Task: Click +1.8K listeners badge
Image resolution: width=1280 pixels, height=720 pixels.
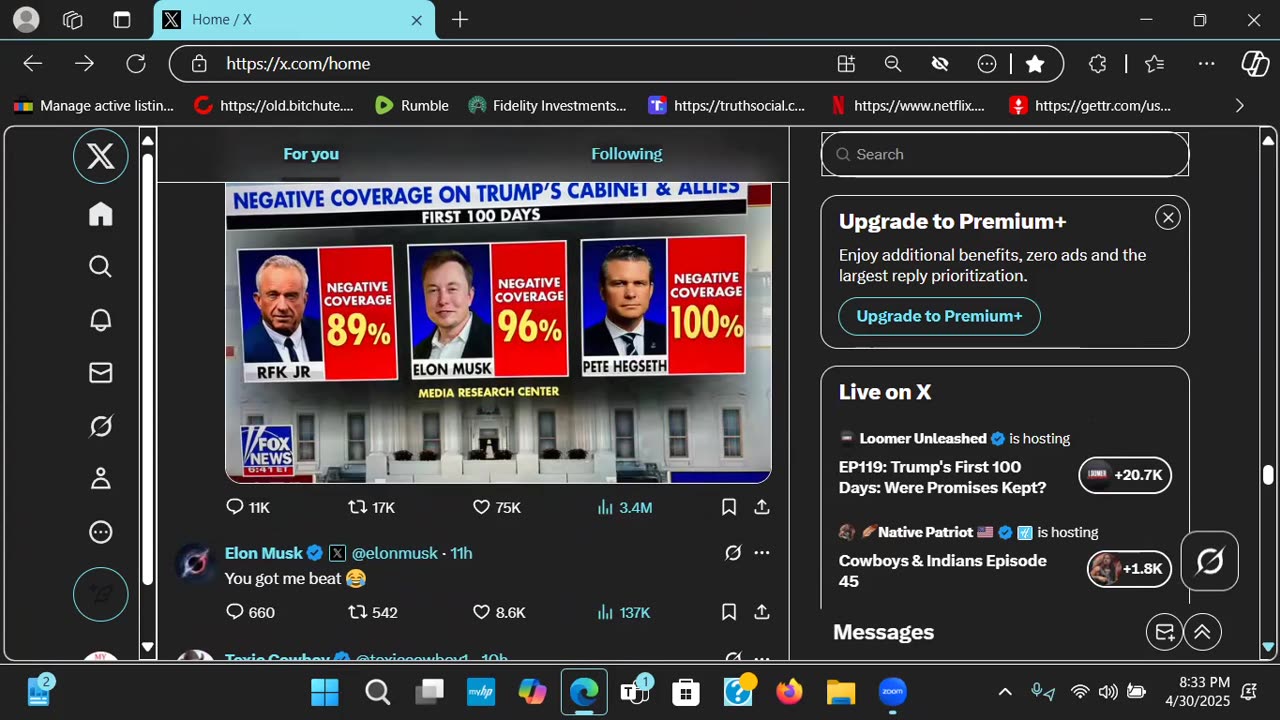Action: click(1129, 569)
